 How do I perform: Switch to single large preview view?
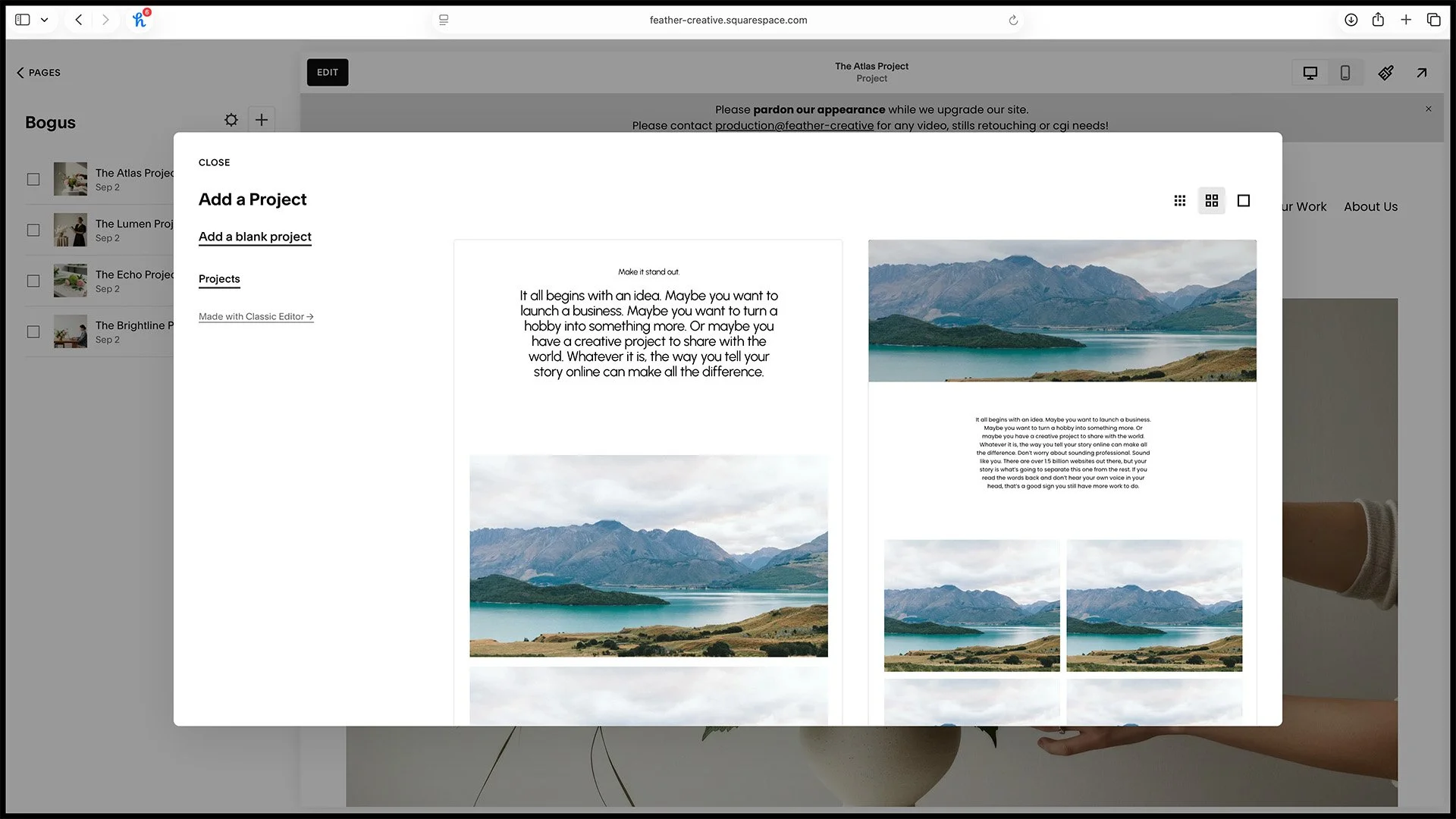[1244, 201]
